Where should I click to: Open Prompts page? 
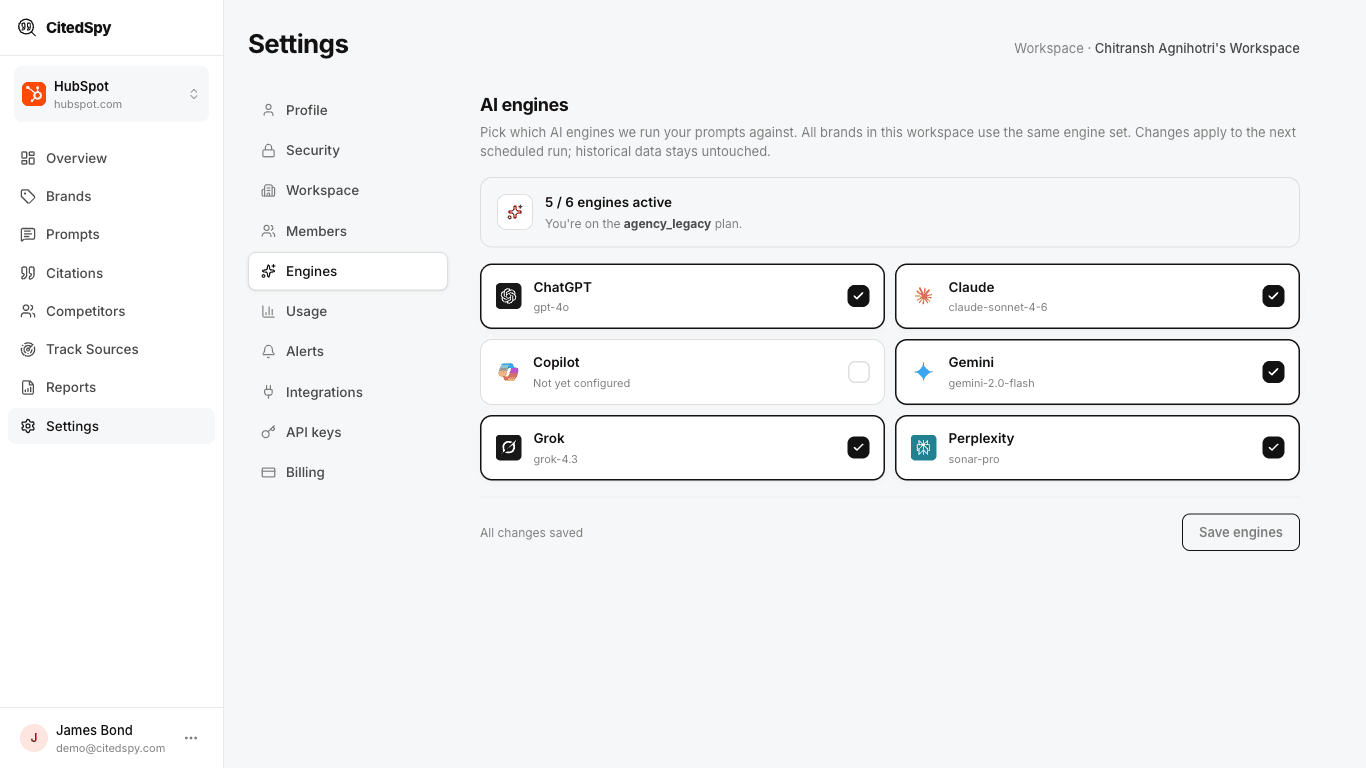coord(111,234)
